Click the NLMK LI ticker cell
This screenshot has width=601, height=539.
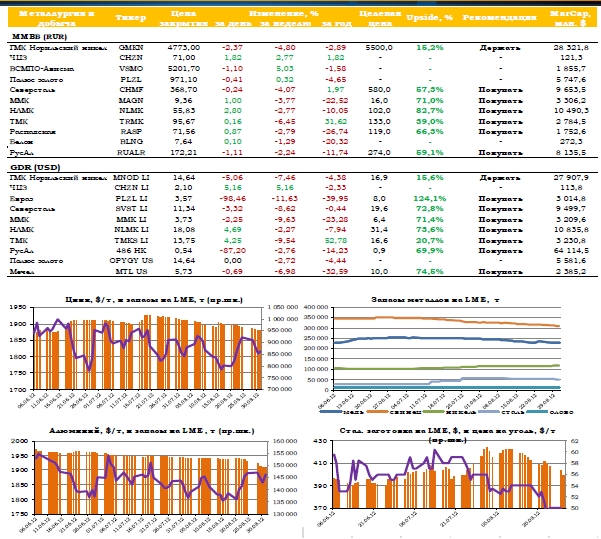point(131,230)
